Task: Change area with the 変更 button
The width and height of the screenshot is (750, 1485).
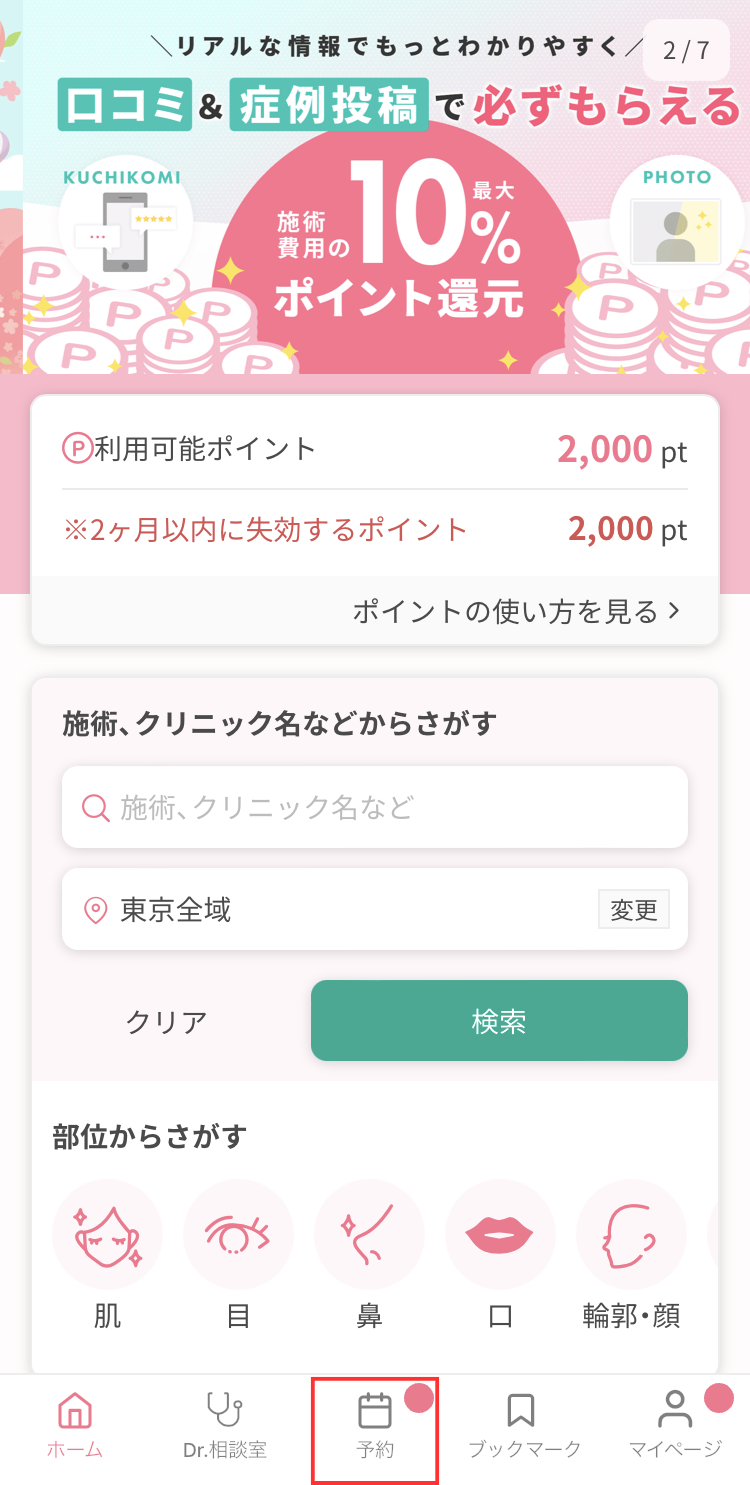Action: (x=633, y=910)
